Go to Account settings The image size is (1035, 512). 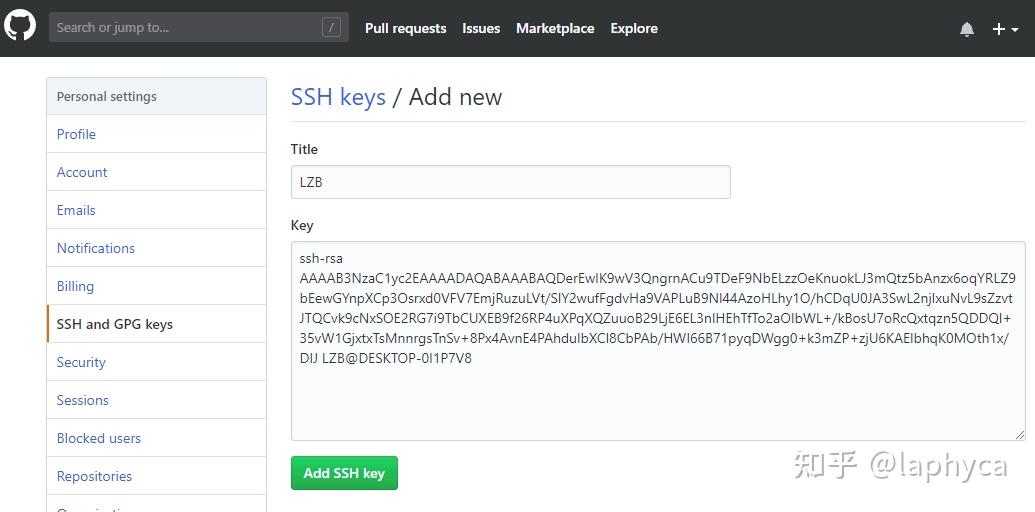(x=82, y=172)
